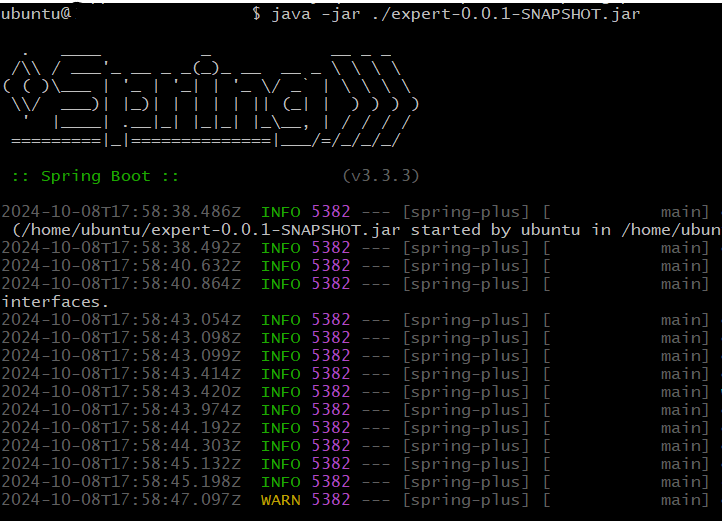The height and width of the screenshot is (521, 722).
Task: Click timestamp 2024-10-08T17:58:45.198Z
Action: 121,481
